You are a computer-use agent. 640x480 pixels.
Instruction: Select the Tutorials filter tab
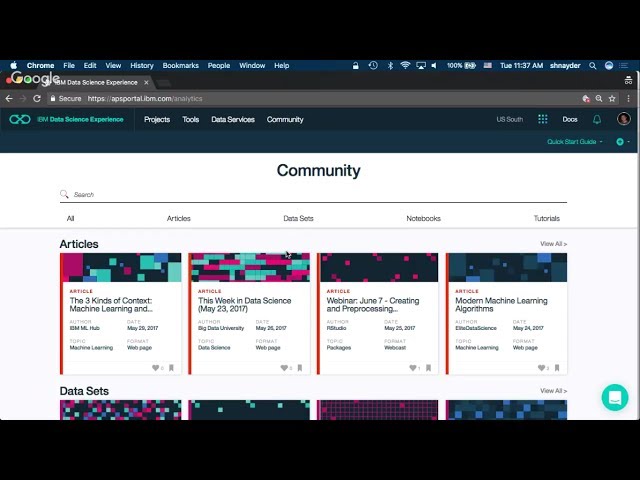[x=547, y=218]
